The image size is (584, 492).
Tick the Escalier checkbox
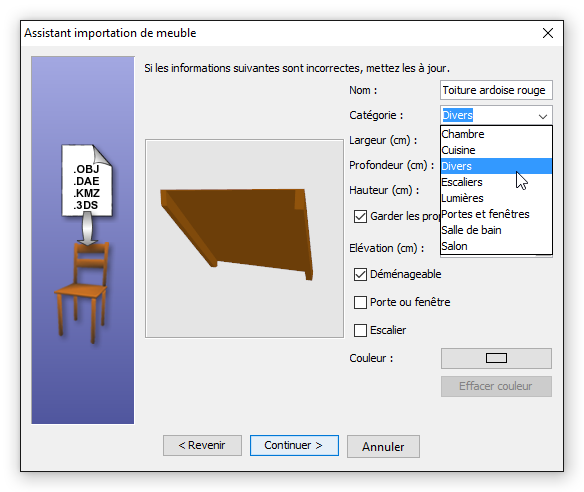pos(360,330)
